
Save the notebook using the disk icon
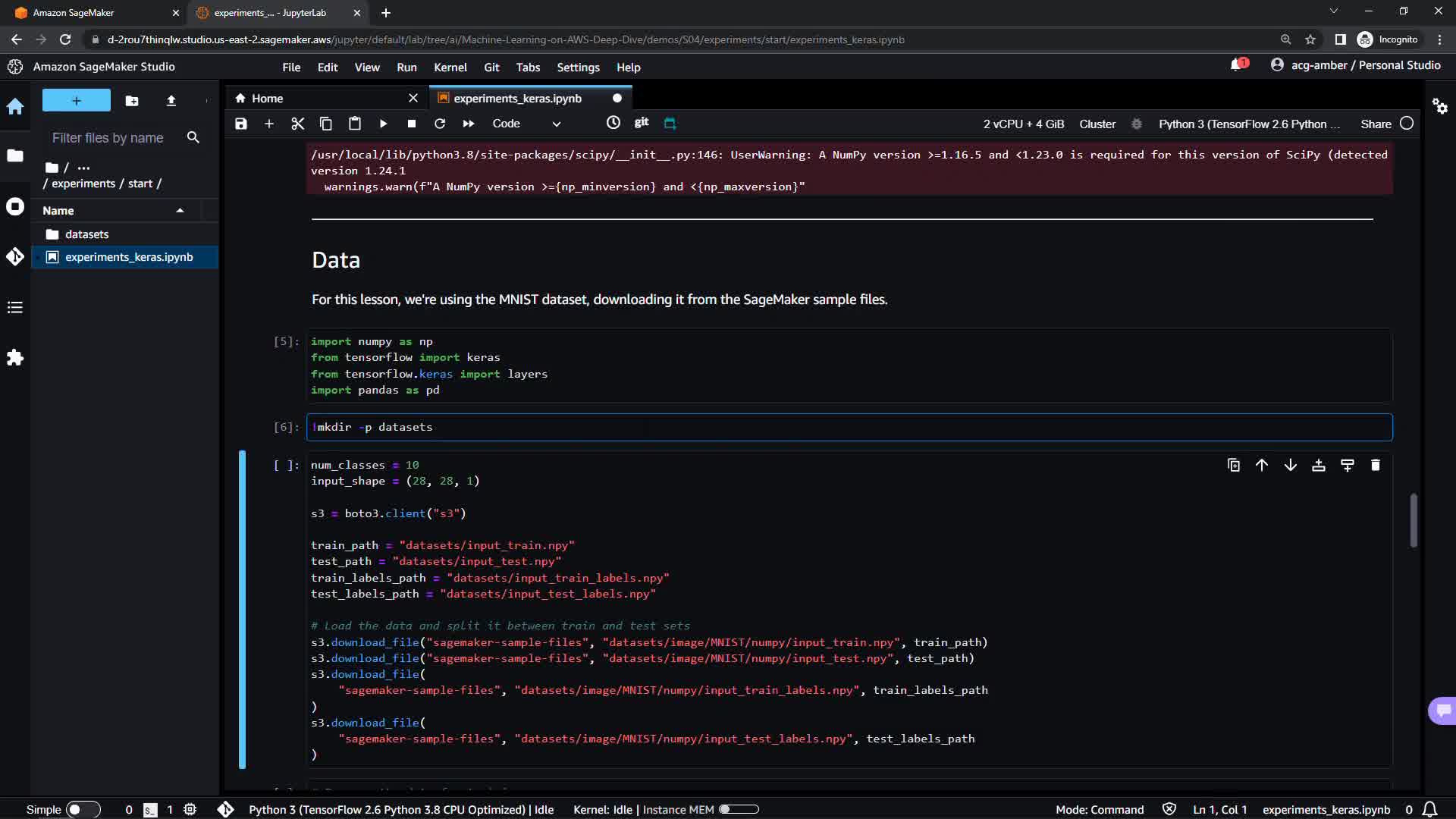tap(240, 124)
